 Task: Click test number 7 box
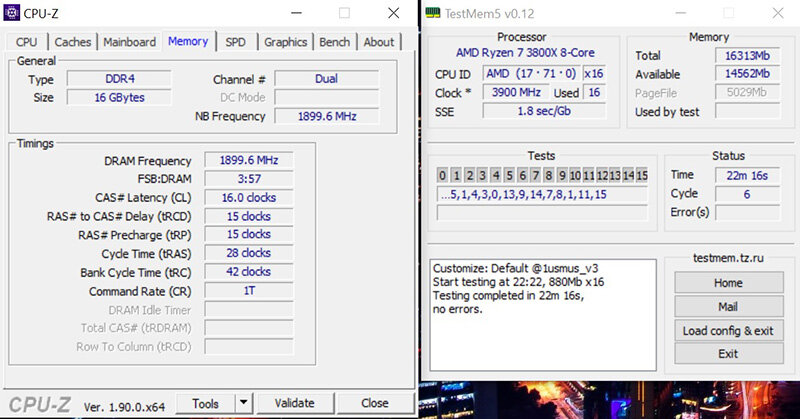pyautogui.click(x=535, y=176)
